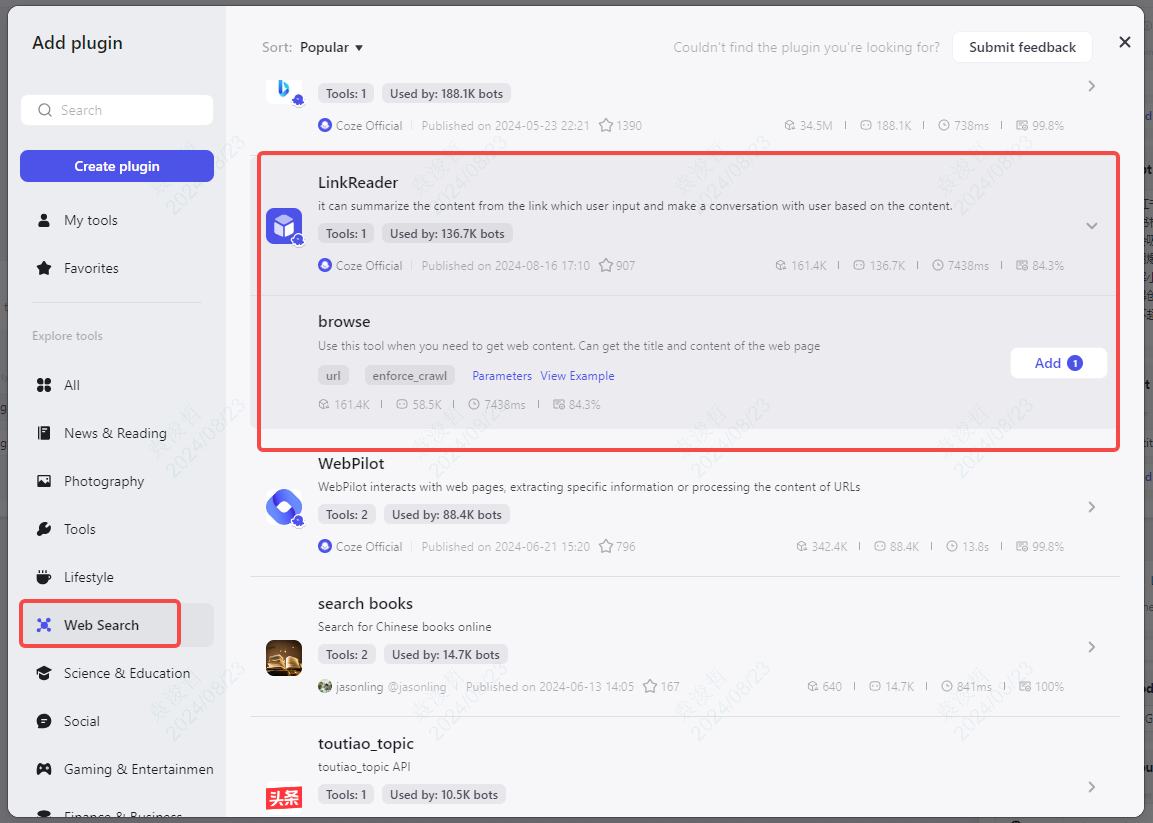
Task: Click the Submit feedback button
Action: tap(1022, 47)
